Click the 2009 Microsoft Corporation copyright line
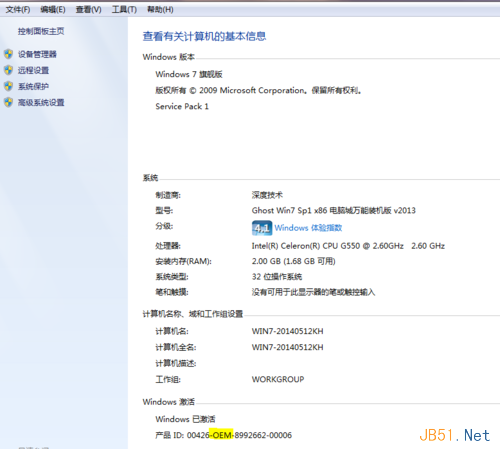500x449 pixels. (259, 90)
